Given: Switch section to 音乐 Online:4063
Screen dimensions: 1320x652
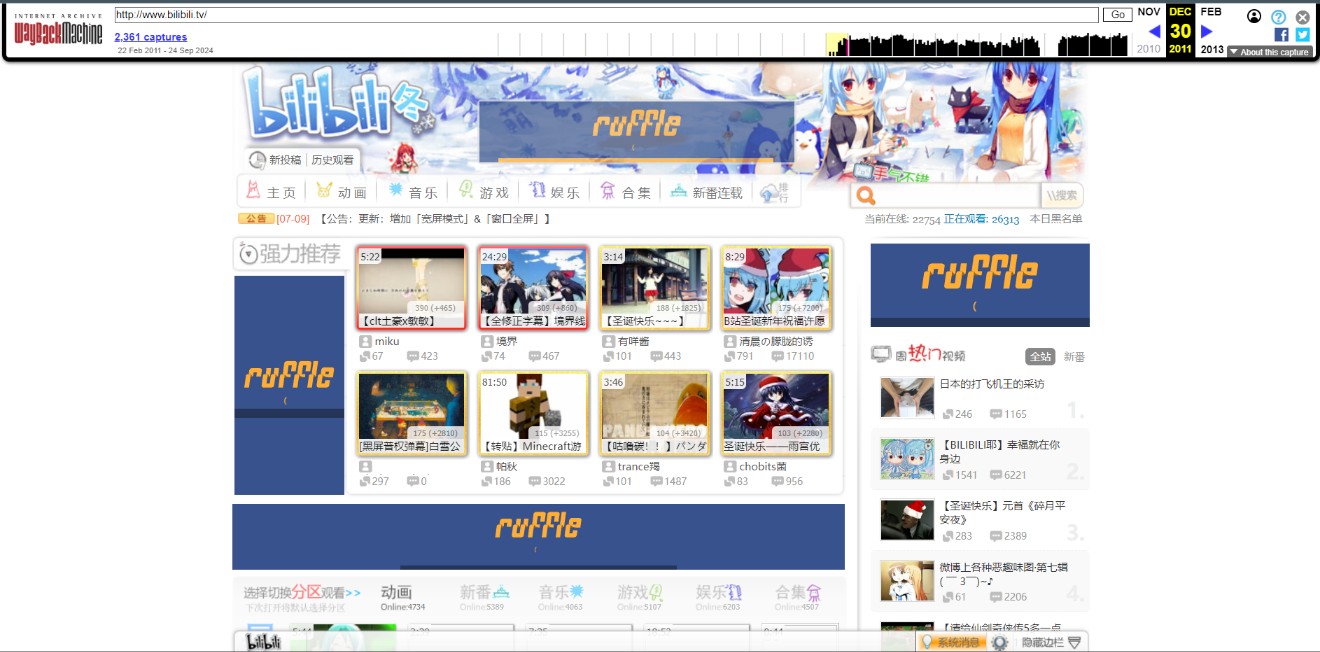Looking at the screenshot, I should click(561, 597).
